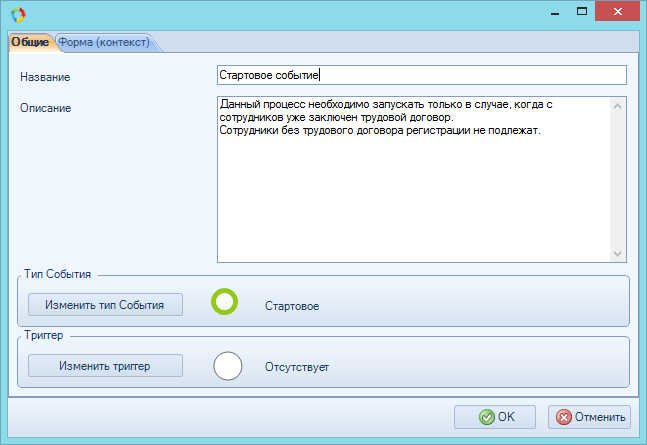Image resolution: width=647 pixels, height=445 pixels.
Task: Click the Отменить button
Action: click(589, 417)
